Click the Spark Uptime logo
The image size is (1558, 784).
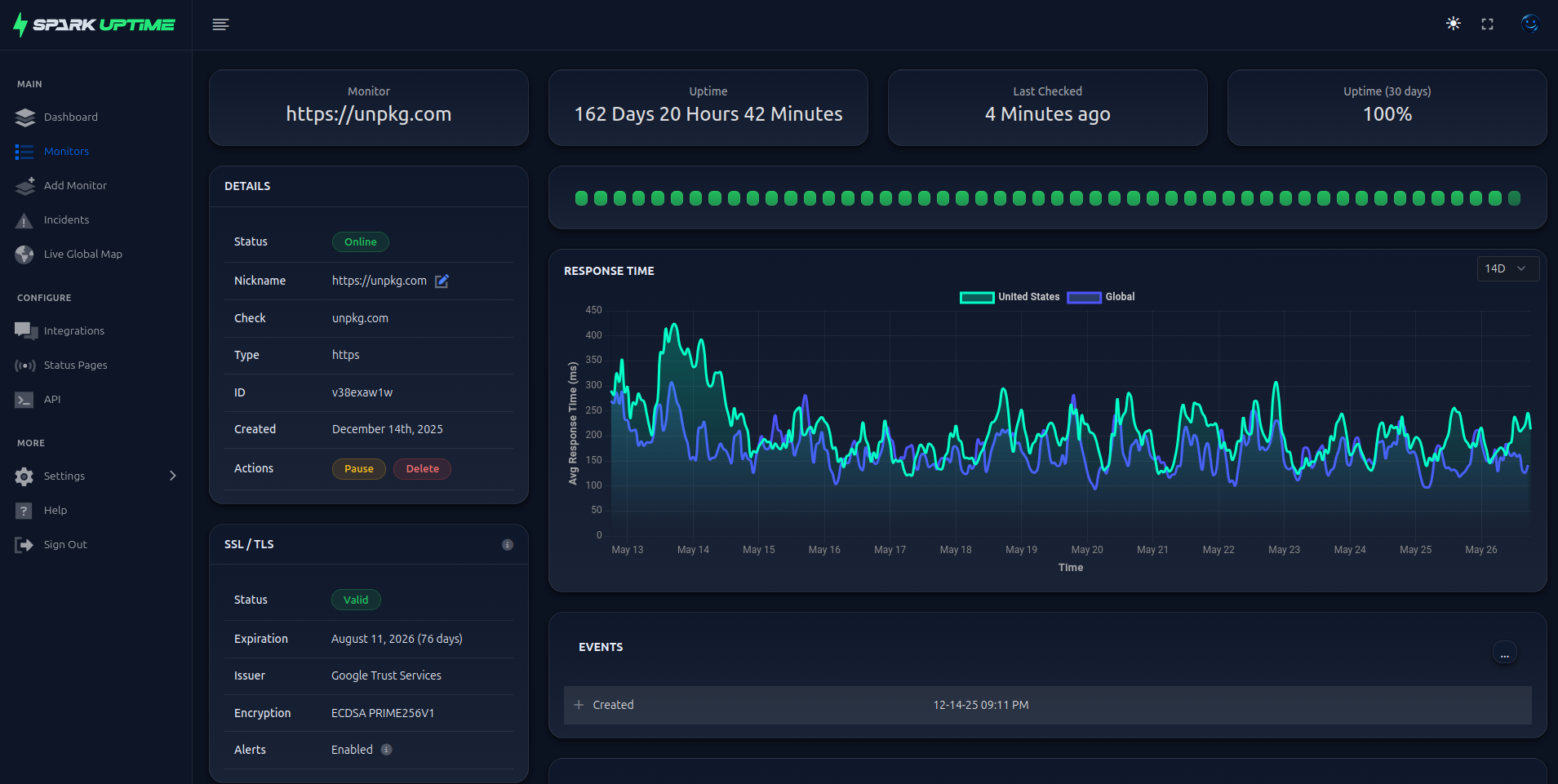(x=94, y=24)
